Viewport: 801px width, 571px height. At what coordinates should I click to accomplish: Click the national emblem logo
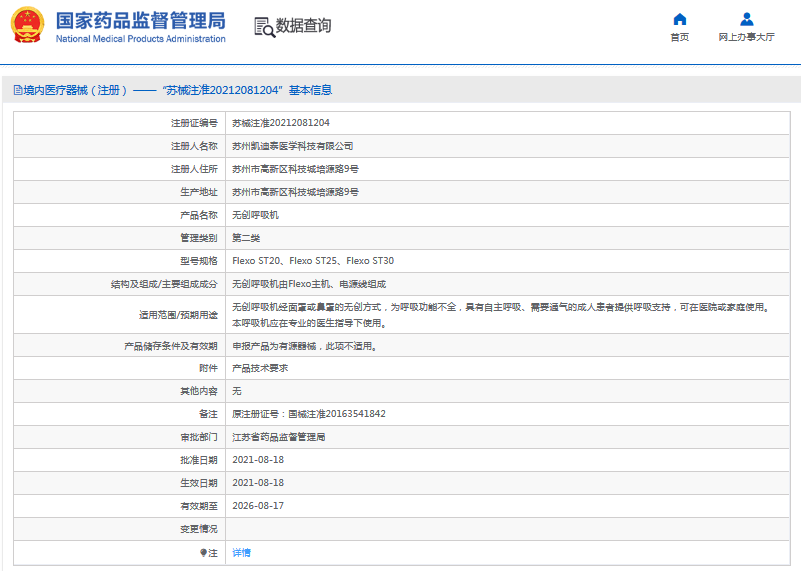[28, 25]
